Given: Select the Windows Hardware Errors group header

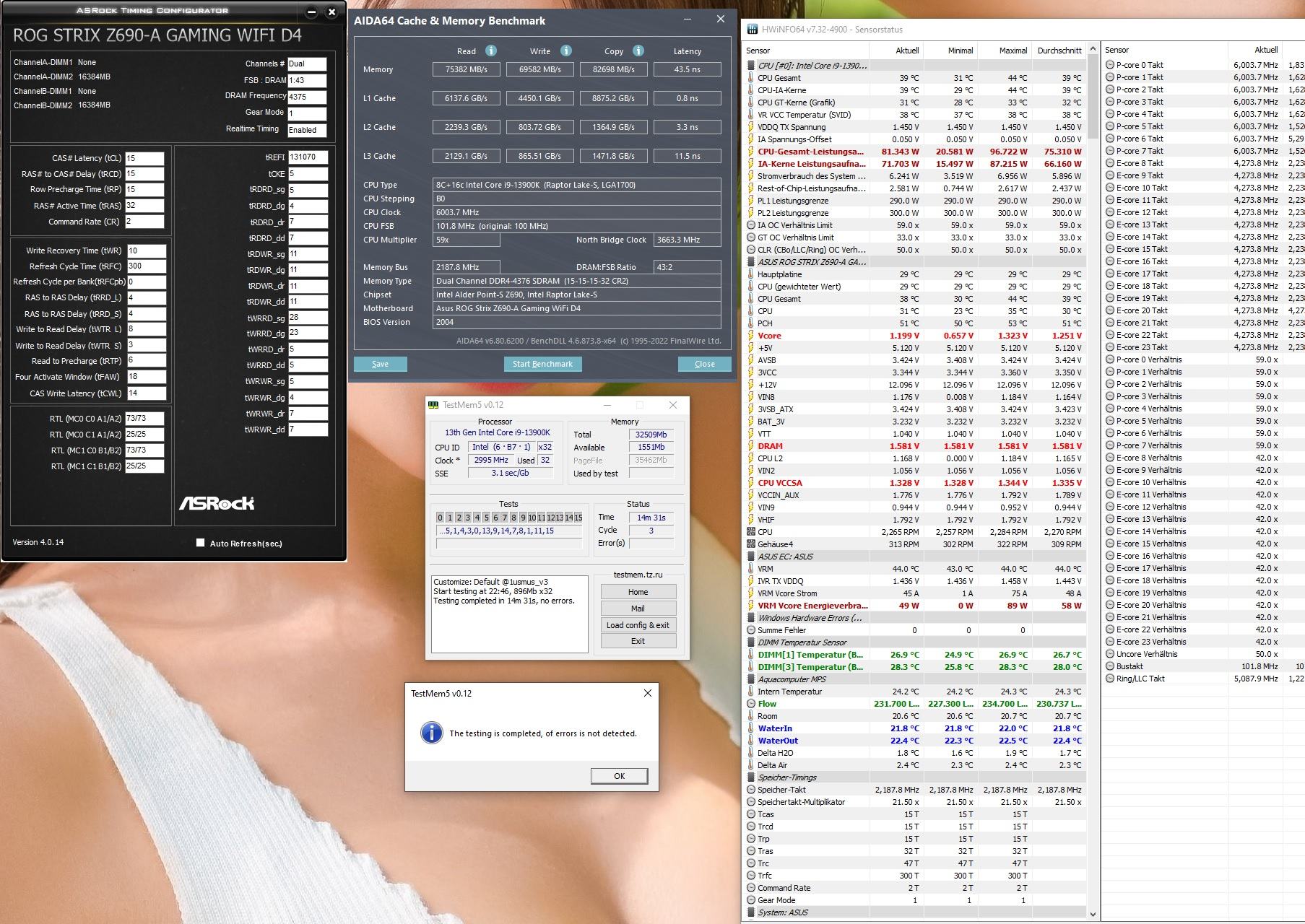Looking at the screenshot, I should [915, 618].
